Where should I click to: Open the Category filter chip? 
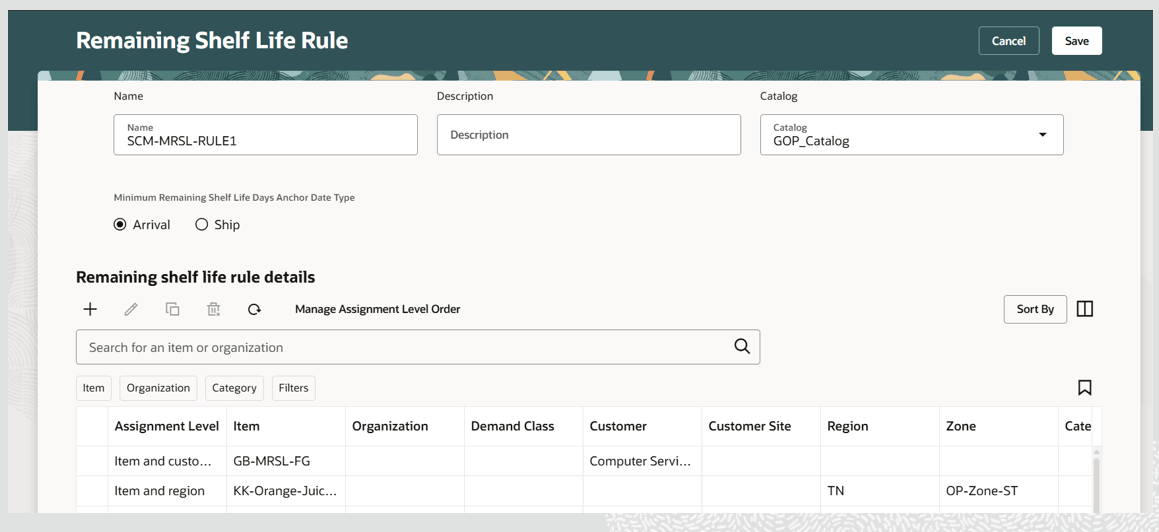[x=234, y=388]
